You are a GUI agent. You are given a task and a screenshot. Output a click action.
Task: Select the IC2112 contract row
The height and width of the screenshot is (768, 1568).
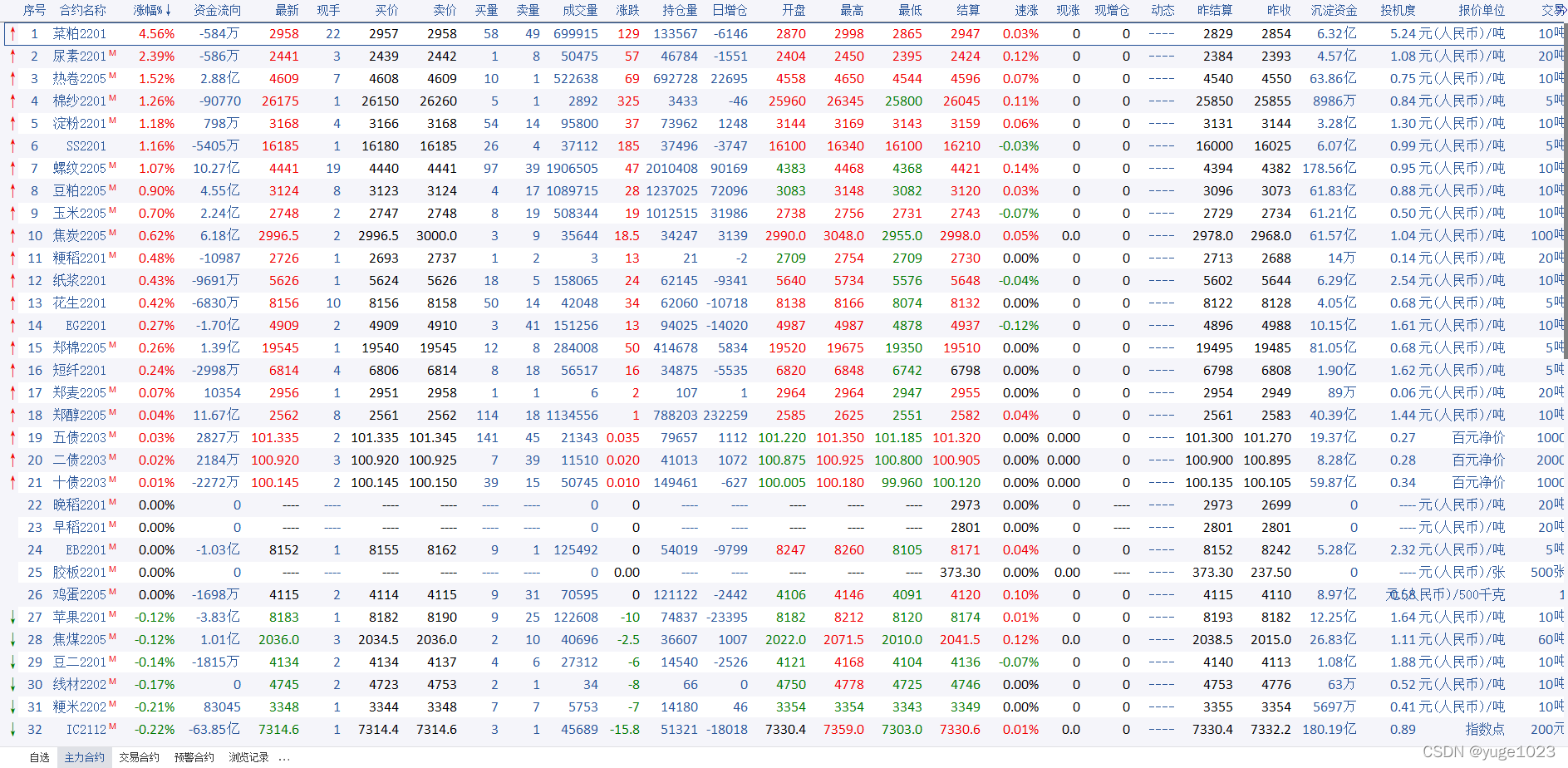point(784,730)
